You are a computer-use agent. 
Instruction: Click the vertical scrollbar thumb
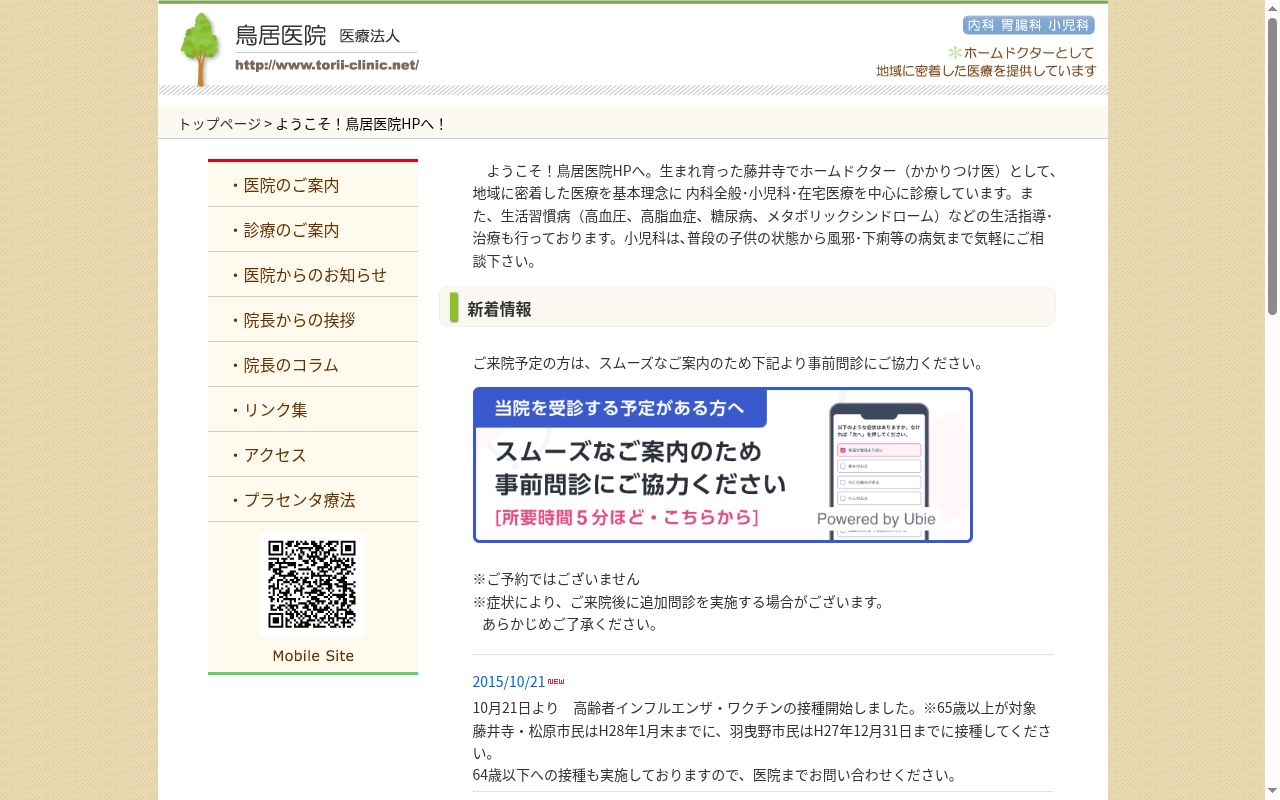pyautogui.click(x=1272, y=166)
